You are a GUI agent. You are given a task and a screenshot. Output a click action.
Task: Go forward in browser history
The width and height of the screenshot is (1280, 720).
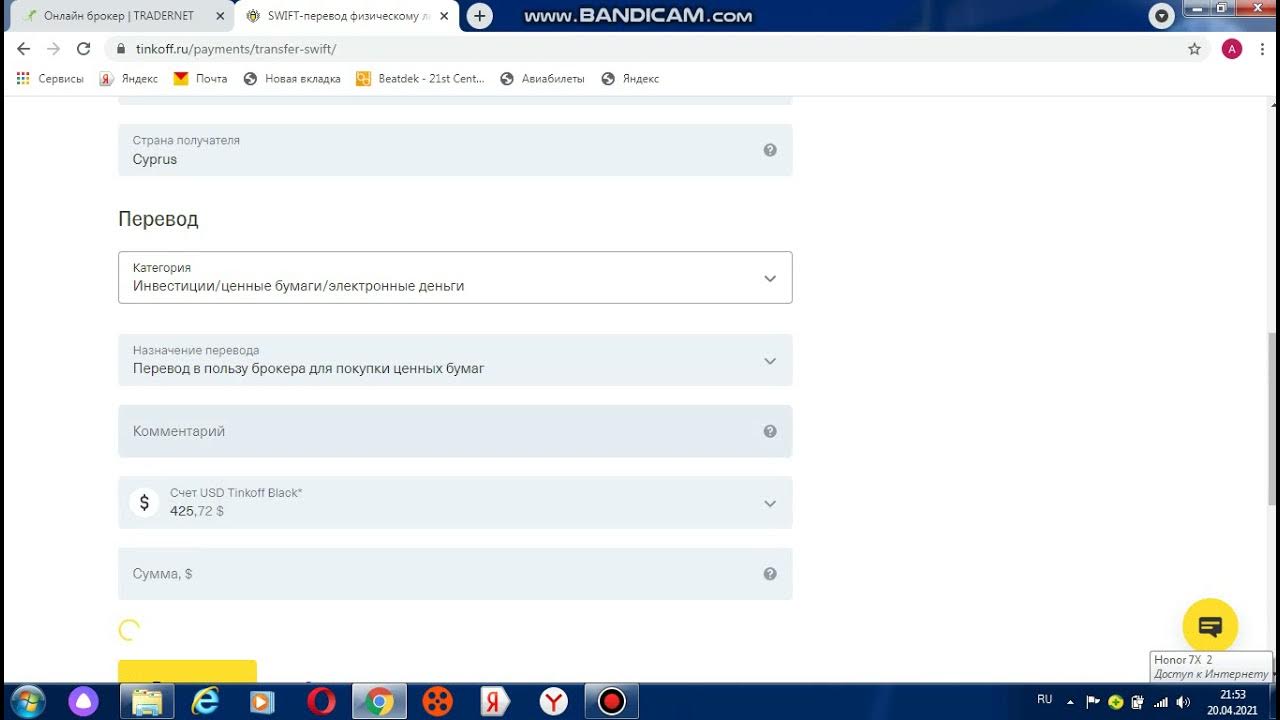tap(53, 49)
